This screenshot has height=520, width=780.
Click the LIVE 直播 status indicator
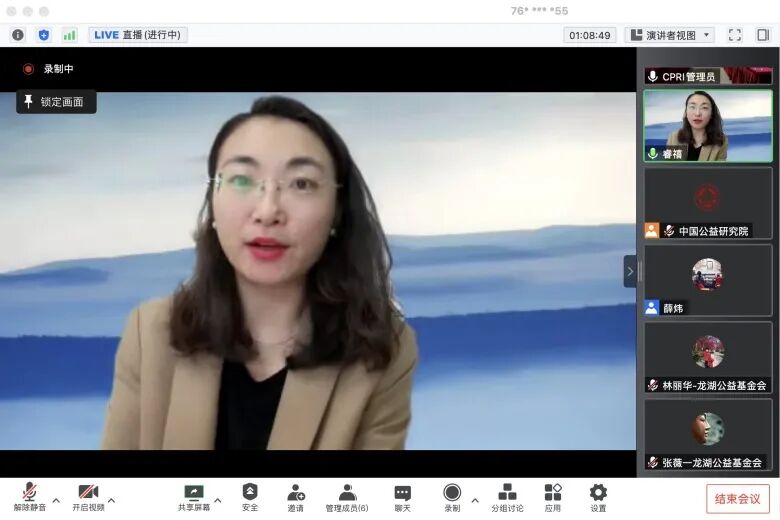[138, 35]
